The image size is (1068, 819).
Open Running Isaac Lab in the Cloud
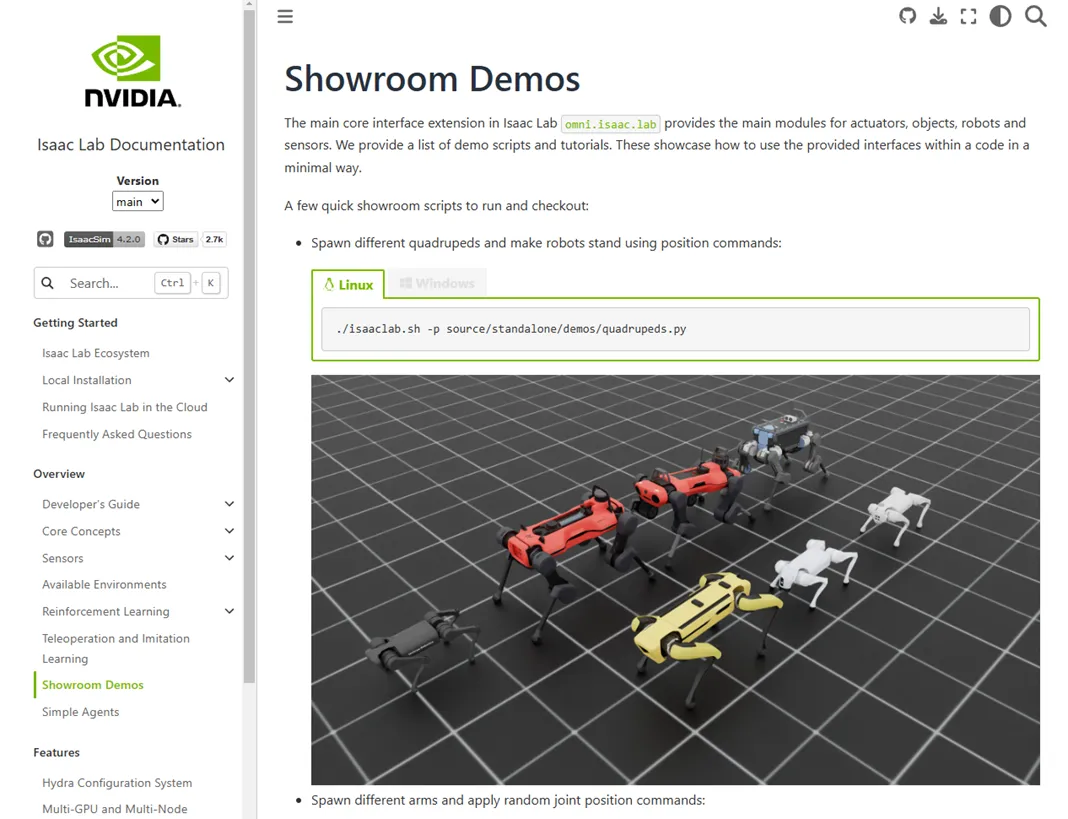click(125, 407)
